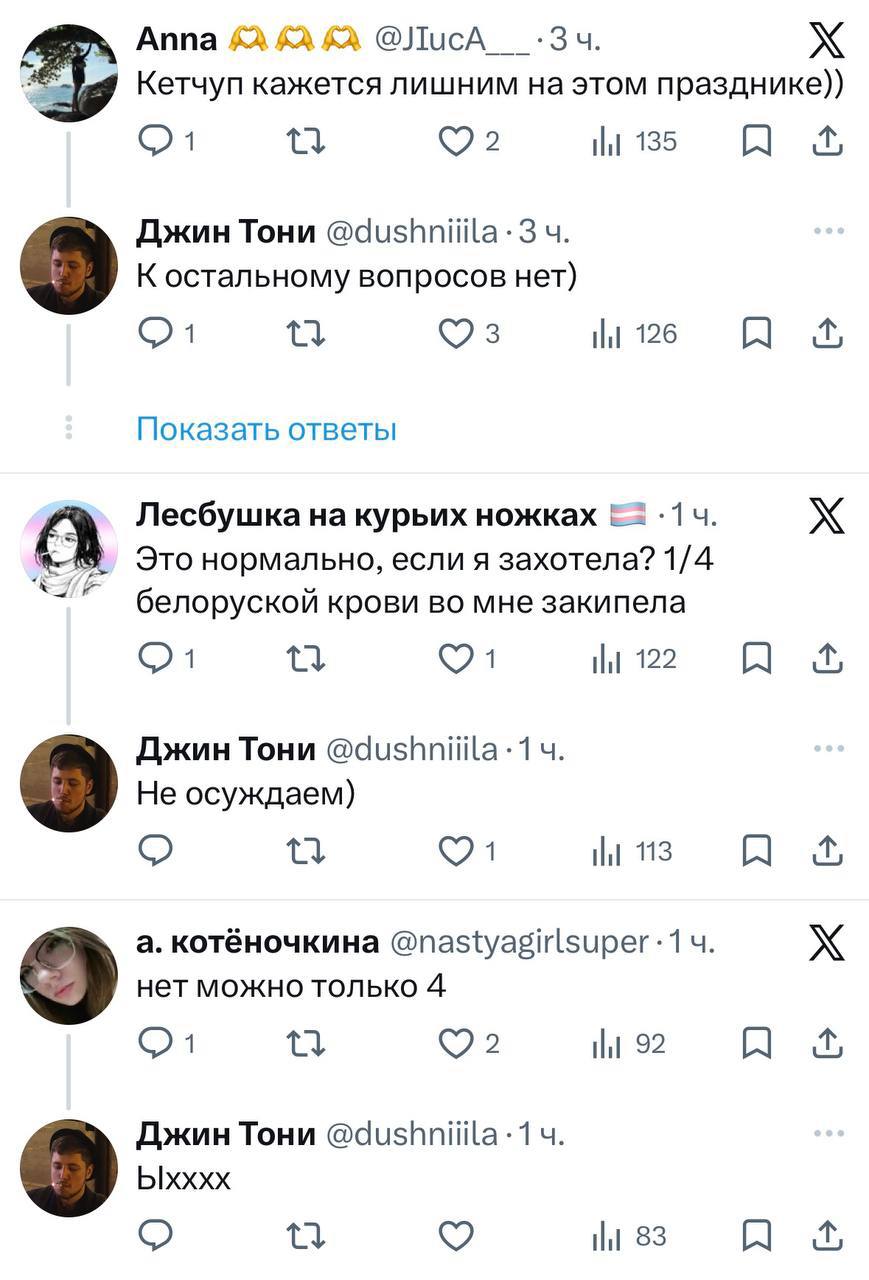
Task: Open Anna's avatar photo
Action: click(x=69, y=72)
